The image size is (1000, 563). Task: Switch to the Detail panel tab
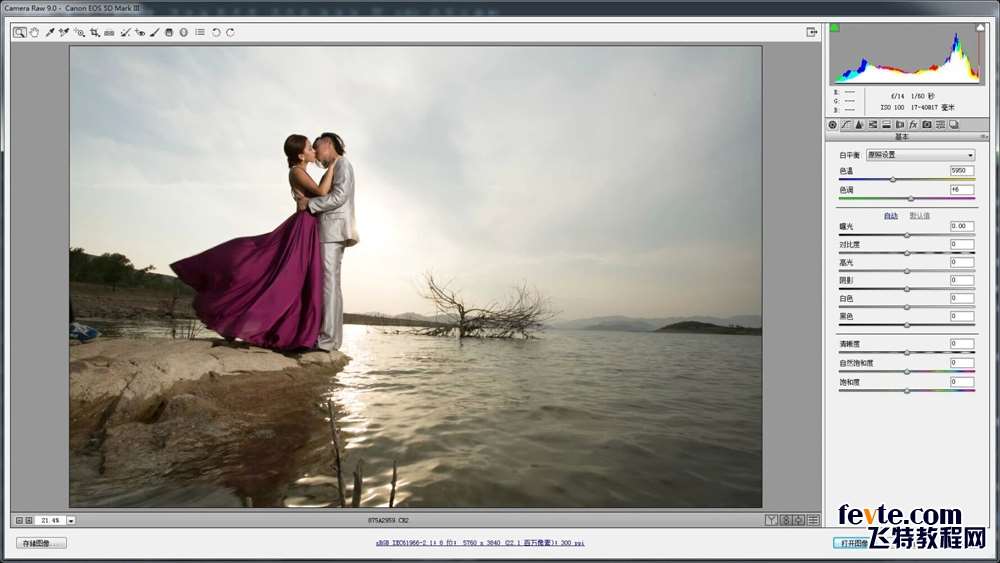tap(859, 125)
